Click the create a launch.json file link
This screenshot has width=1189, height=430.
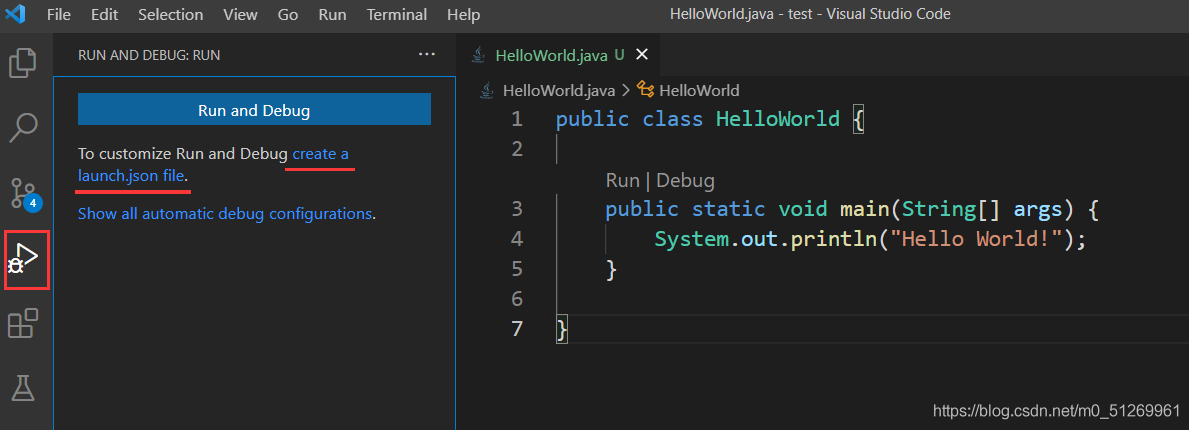pyautogui.click(x=214, y=165)
